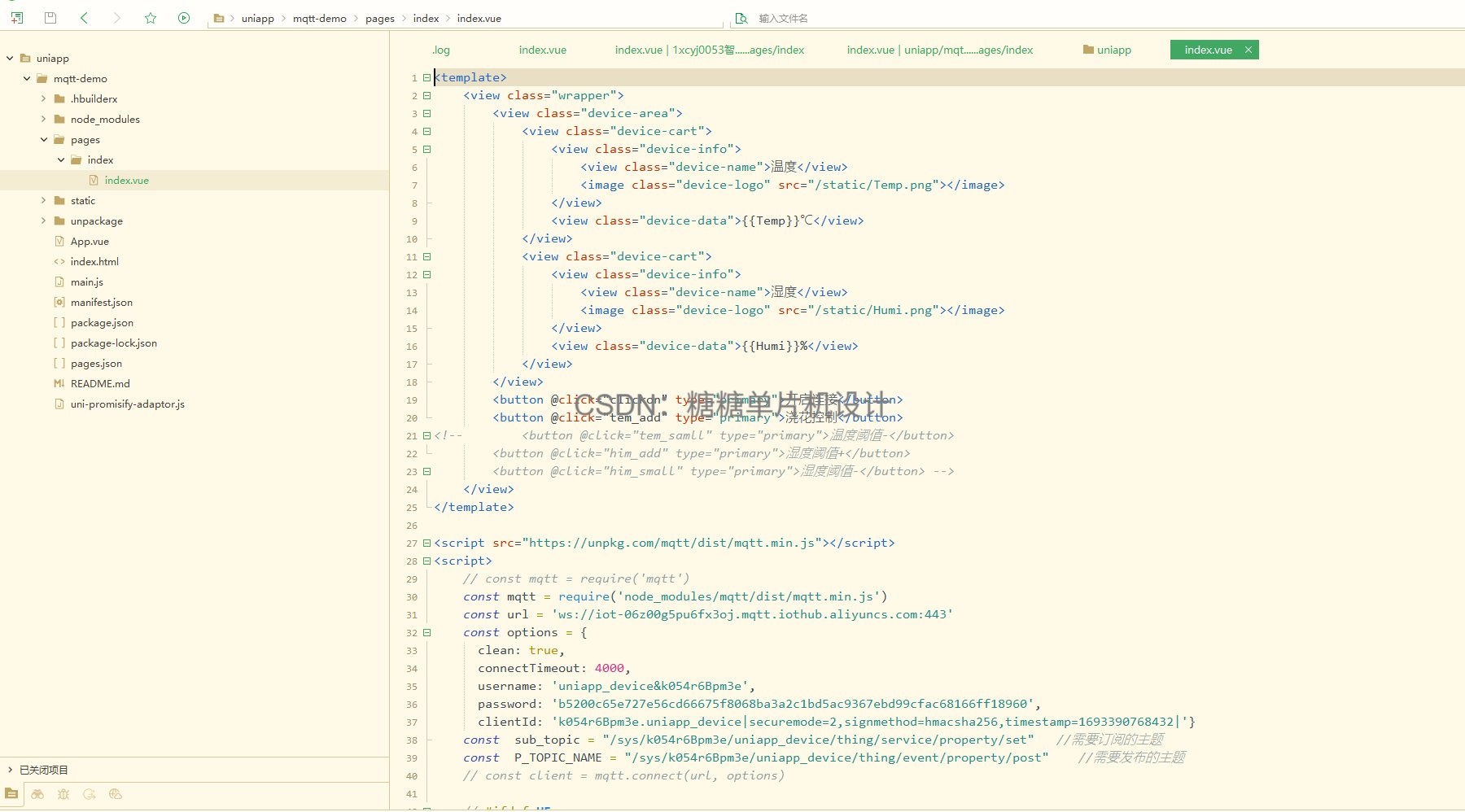The image size is (1465, 812).
Task: Fold the device-cart view at line 4
Action: (x=426, y=132)
